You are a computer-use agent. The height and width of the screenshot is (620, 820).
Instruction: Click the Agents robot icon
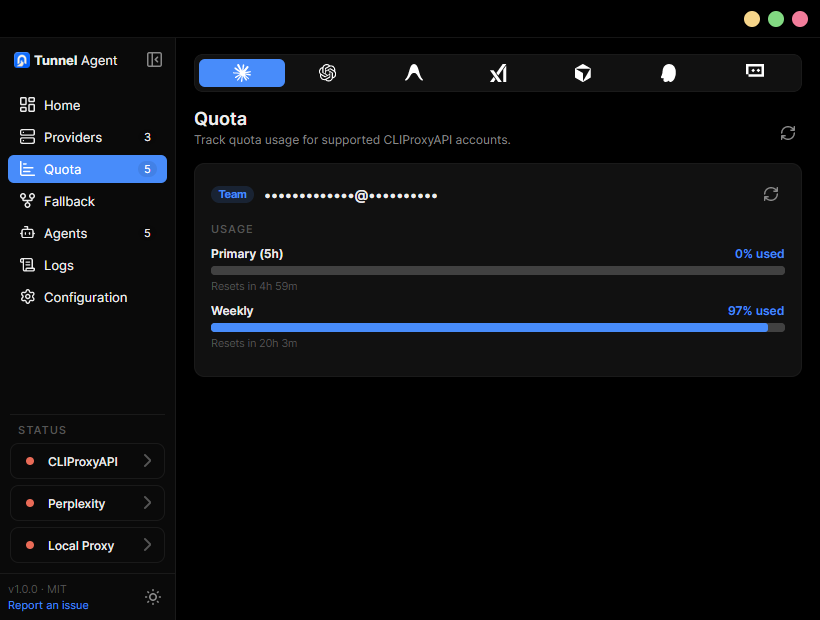pyautogui.click(x=27, y=233)
